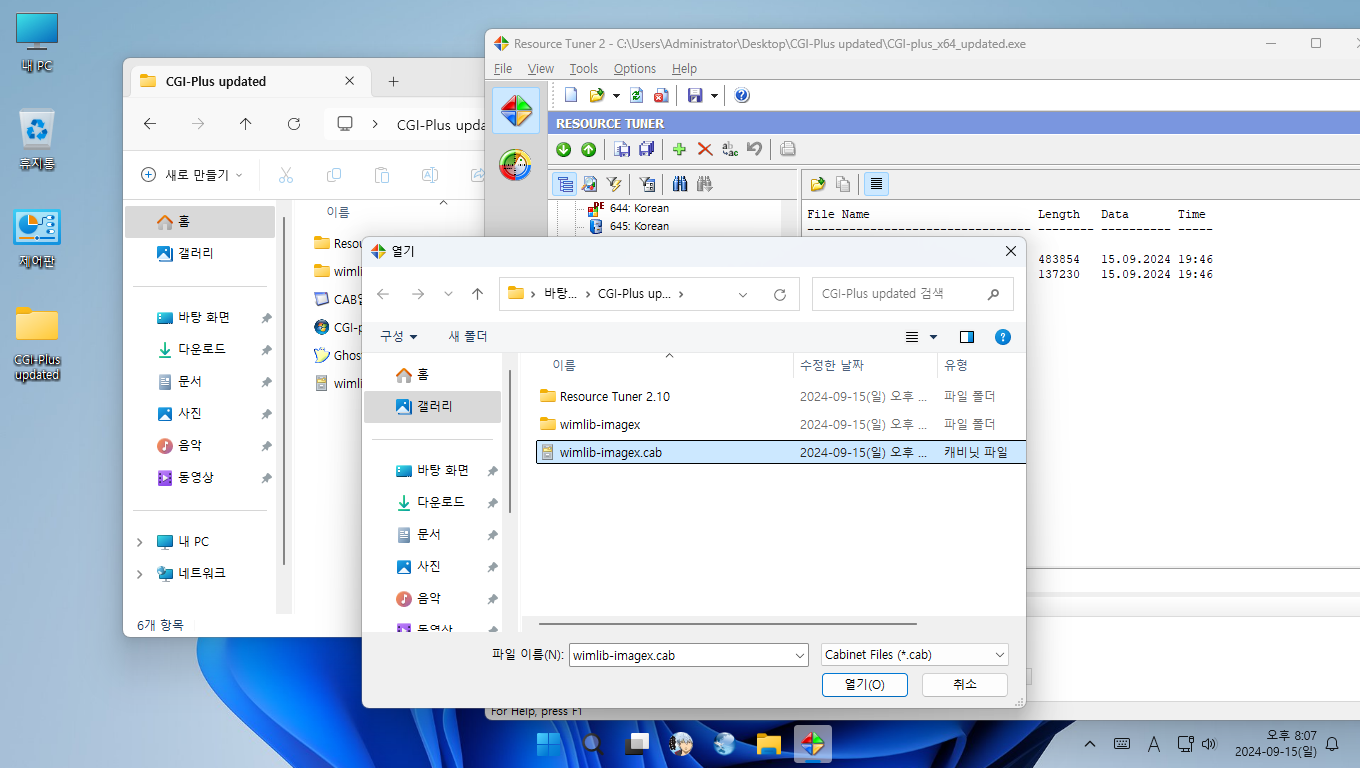Open the 제어판 control panel desktop icon
The height and width of the screenshot is (768, 1360).
click(37, 239)
